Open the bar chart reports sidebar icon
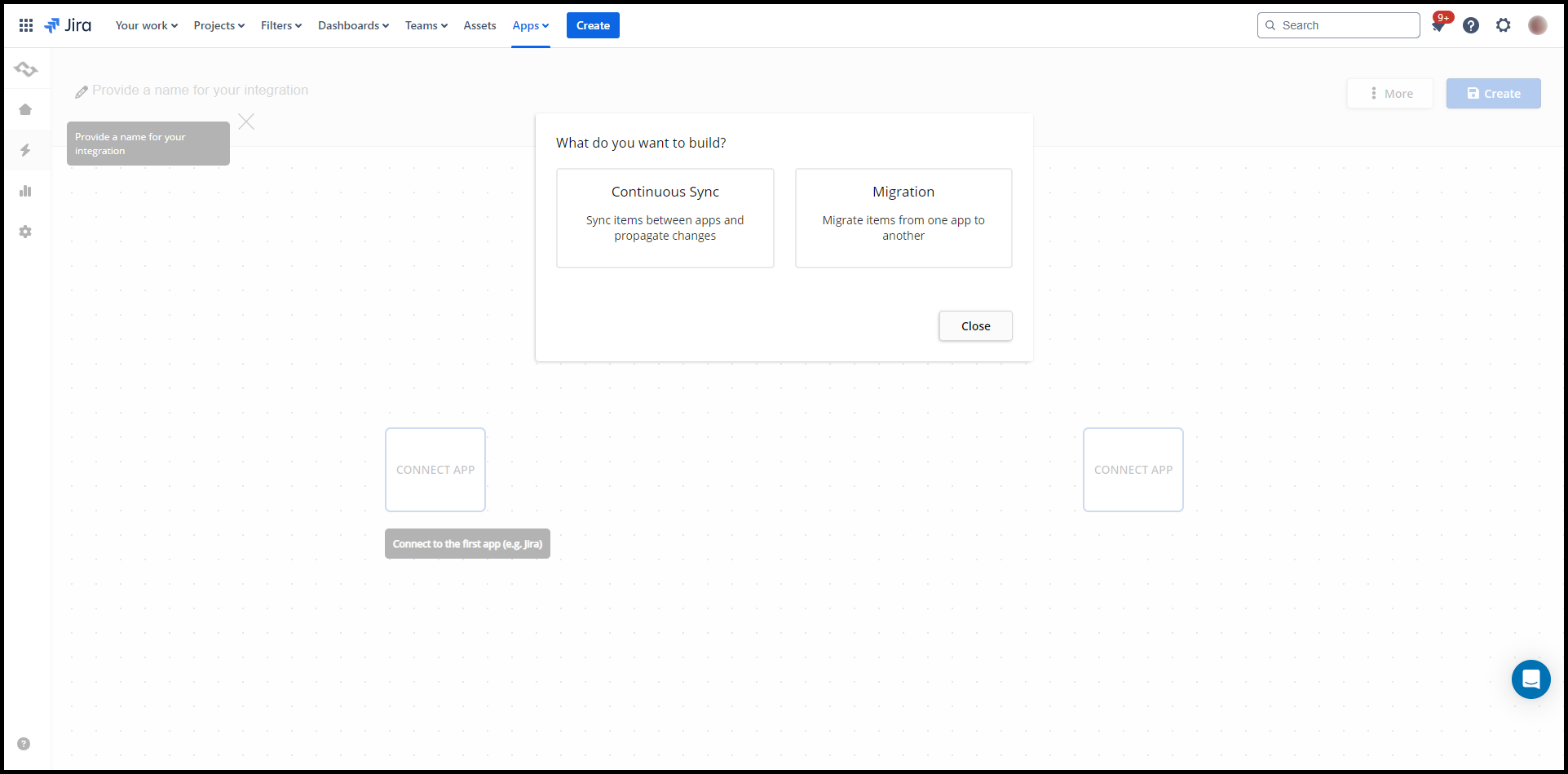Image resolution: width=1568 pixels, height=774 pixels. [x=25, y=191]
